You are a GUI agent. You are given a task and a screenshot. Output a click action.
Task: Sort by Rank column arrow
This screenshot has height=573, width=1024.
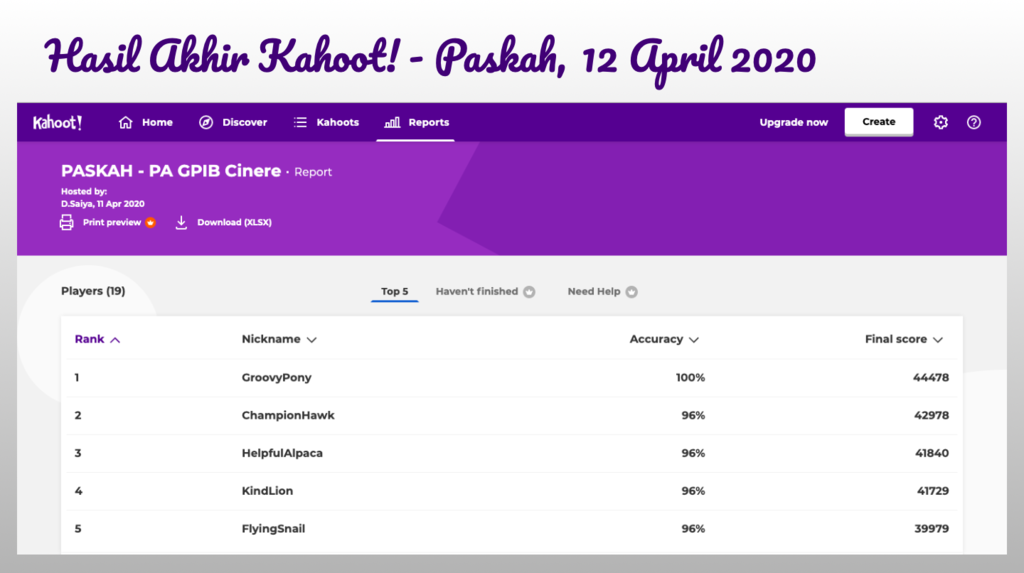point(115,340)
